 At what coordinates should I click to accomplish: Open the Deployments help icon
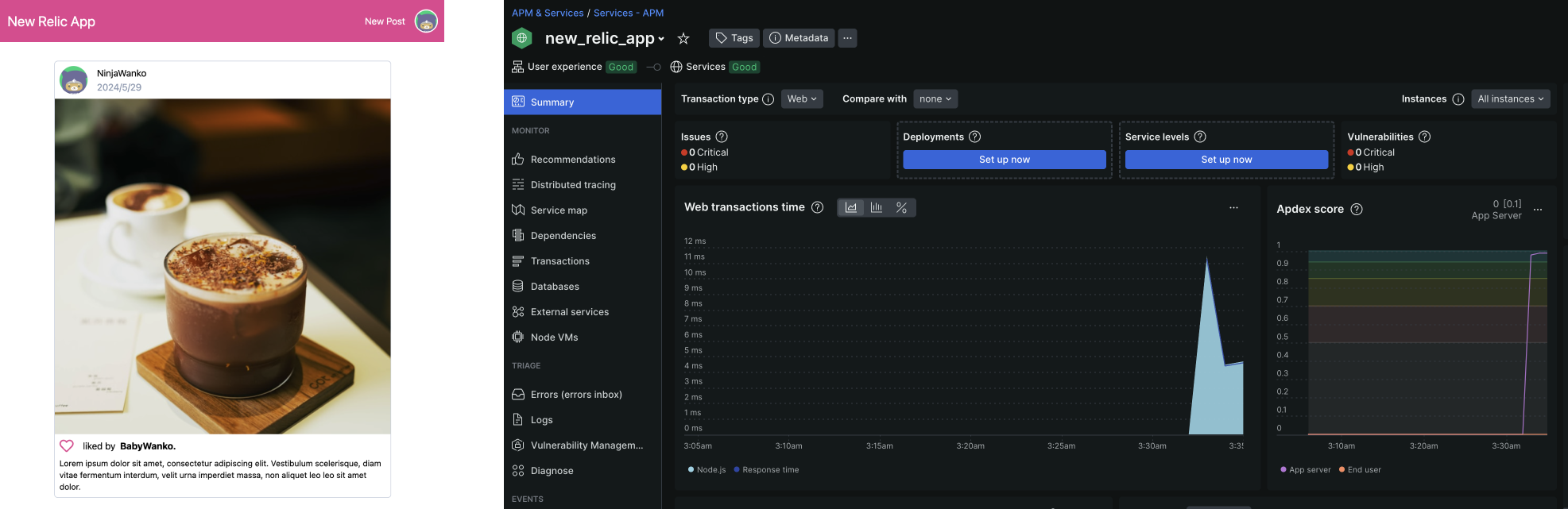(975, 137)
